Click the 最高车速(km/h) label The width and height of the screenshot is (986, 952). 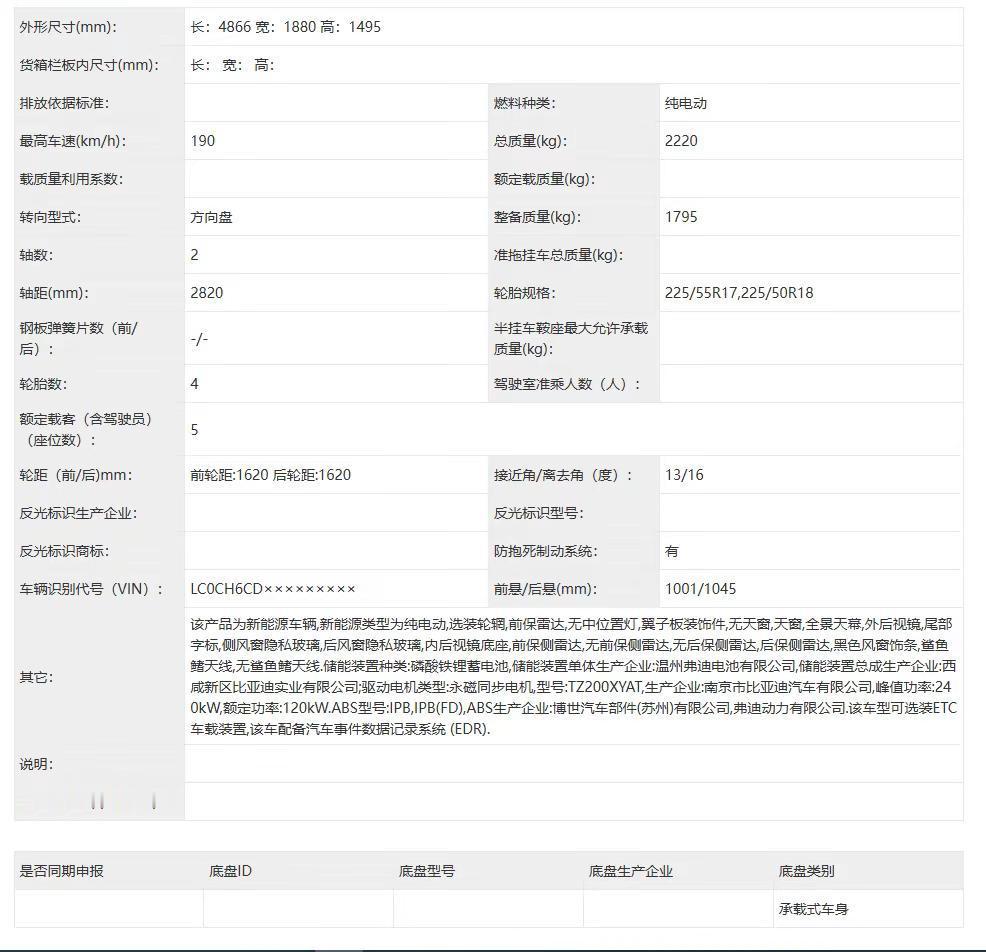[73, 141]
